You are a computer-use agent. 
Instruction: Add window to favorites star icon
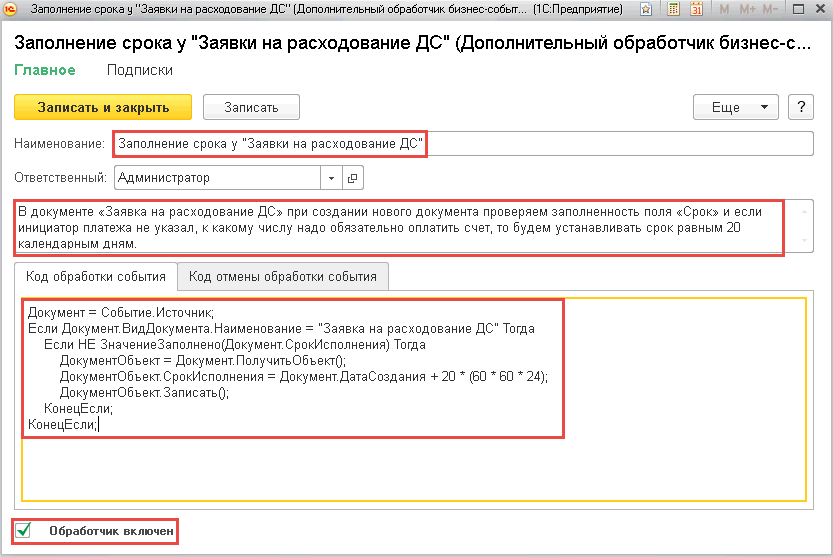click(x=645, y=9)
